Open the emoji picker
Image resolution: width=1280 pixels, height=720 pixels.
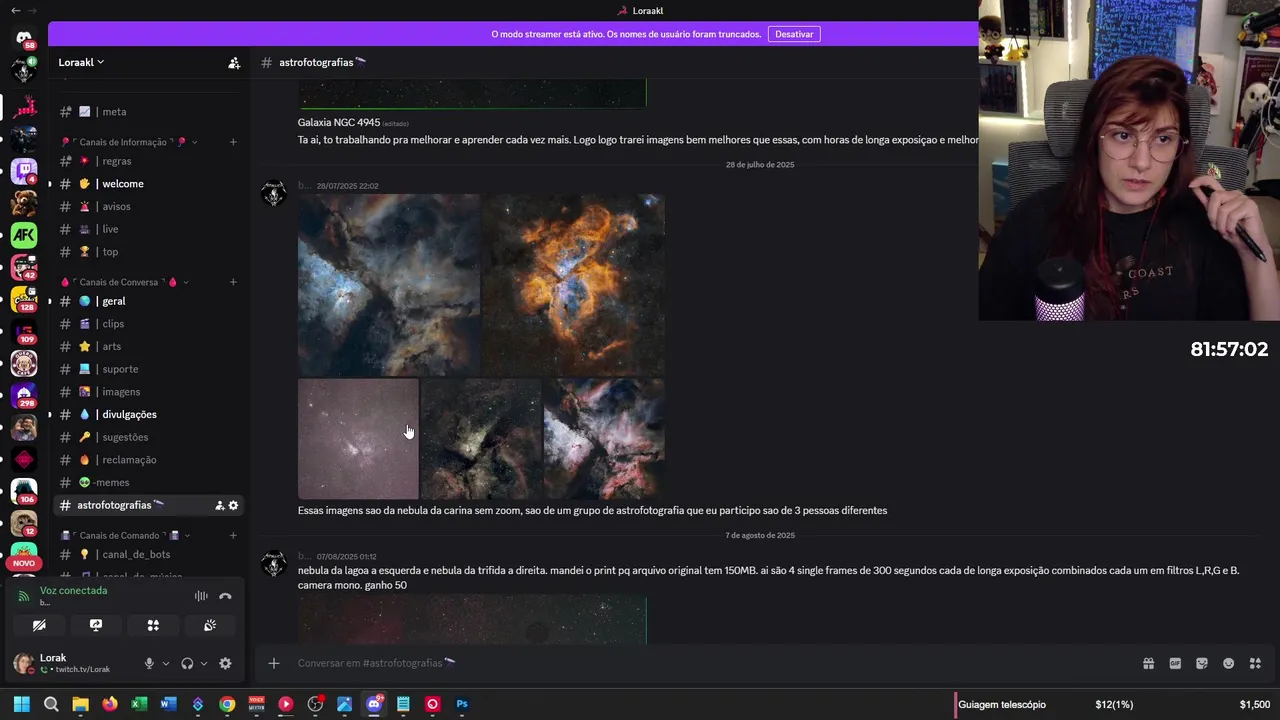(1229, 663)
